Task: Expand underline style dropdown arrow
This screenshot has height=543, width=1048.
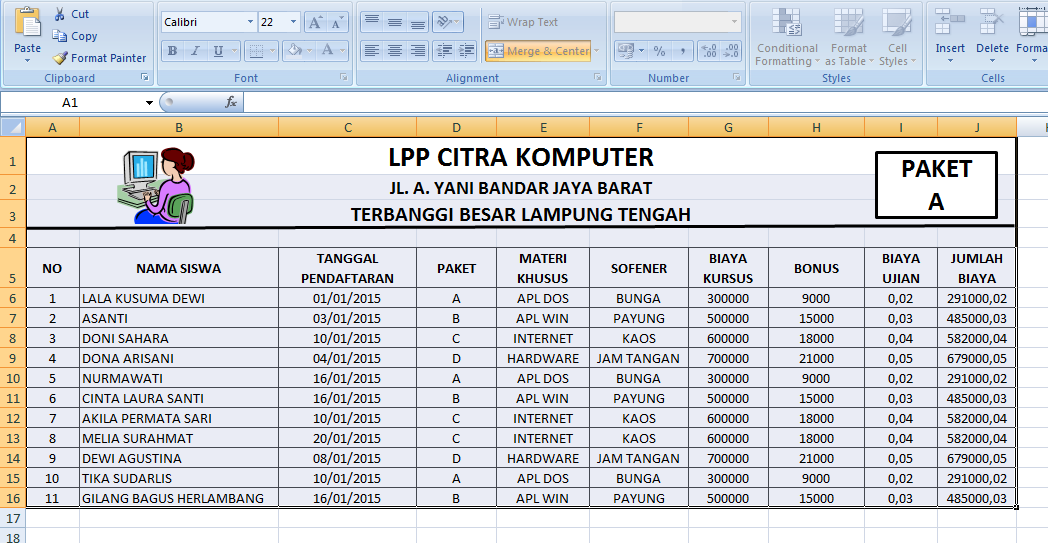Action: 235,51
